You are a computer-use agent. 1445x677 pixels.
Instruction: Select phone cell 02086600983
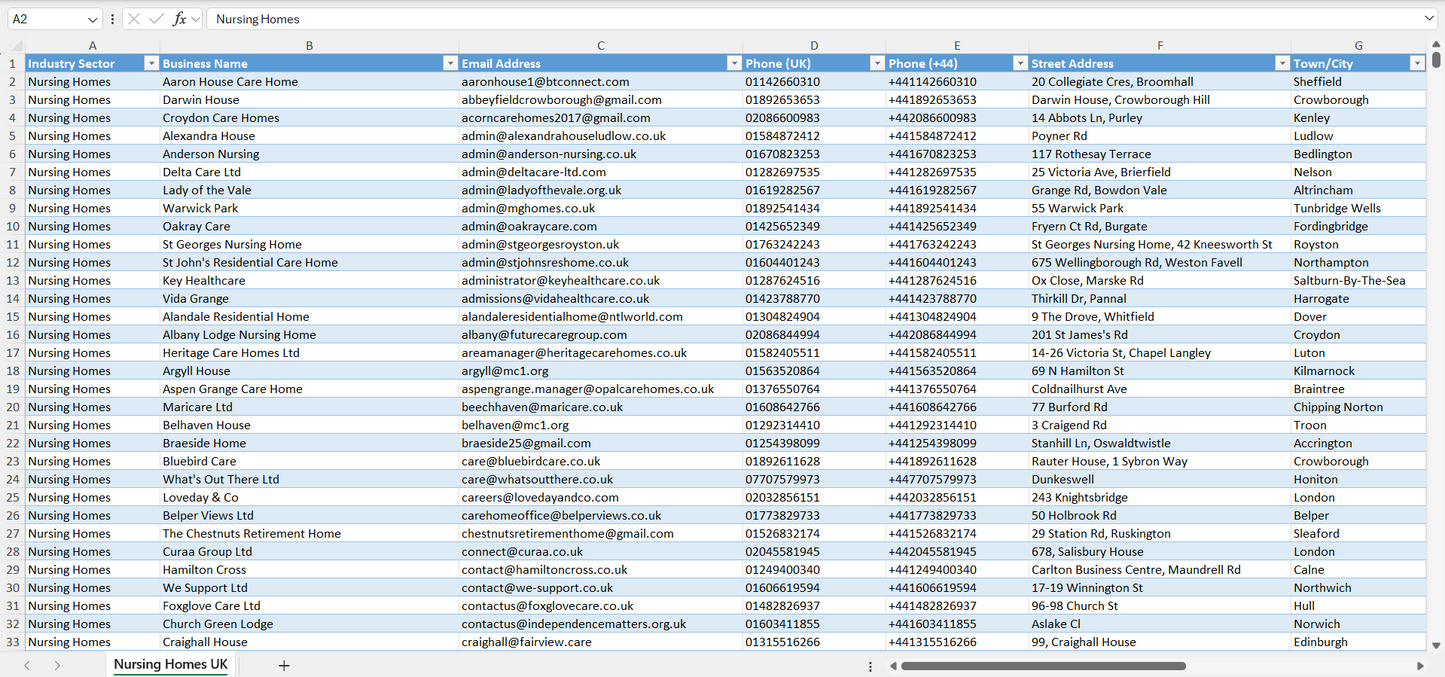[x=814, y=118]
